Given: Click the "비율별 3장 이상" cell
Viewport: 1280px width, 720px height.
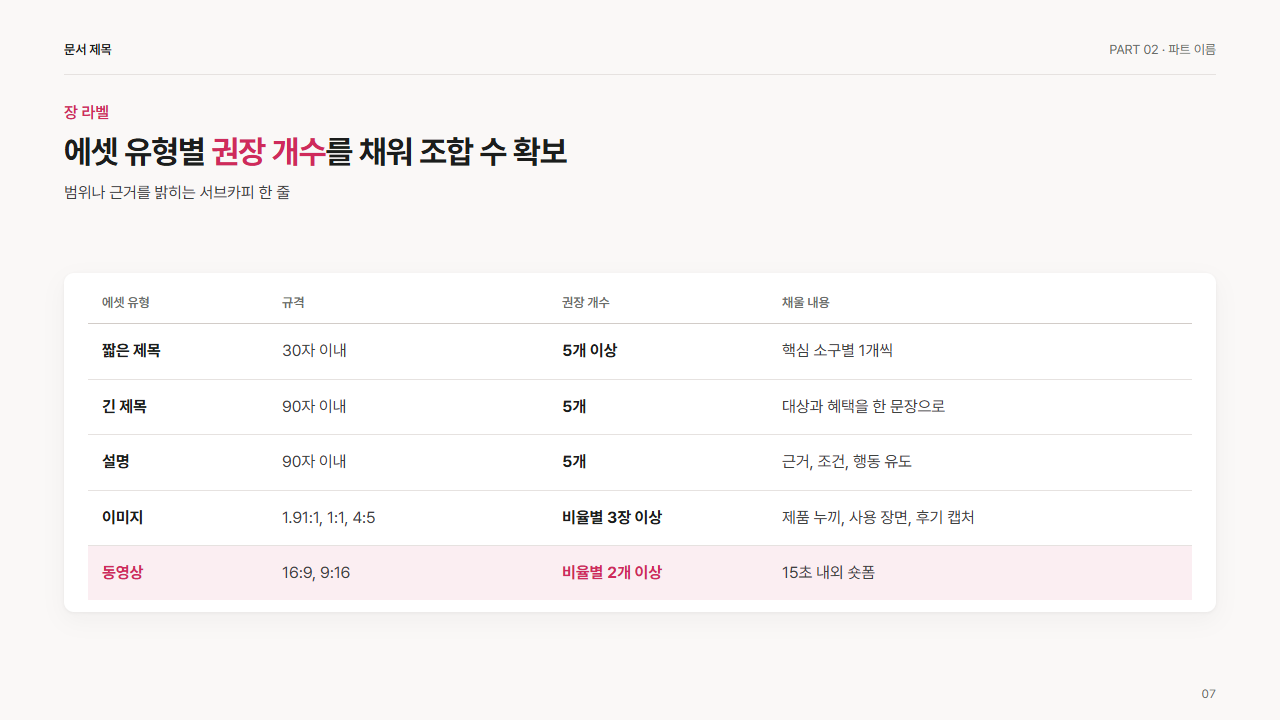Looking at the screenshot, I should [612, 518].
